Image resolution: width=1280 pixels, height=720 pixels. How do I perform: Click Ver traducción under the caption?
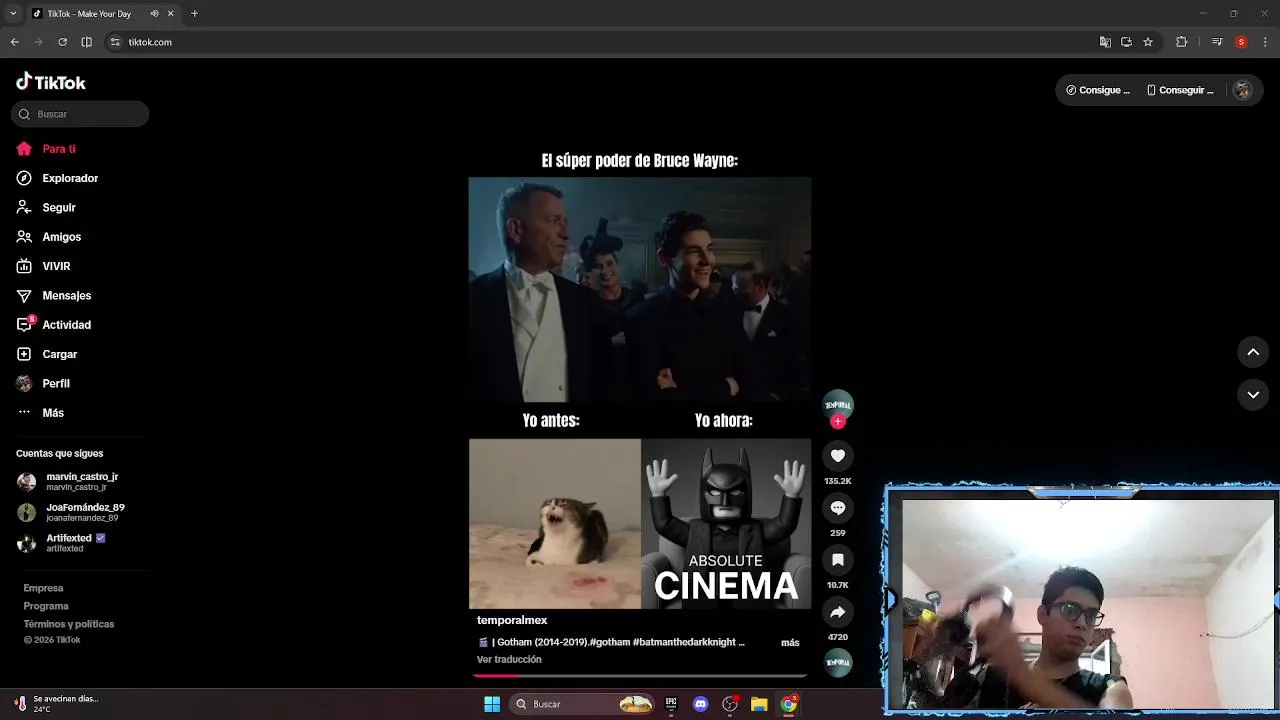509,660
